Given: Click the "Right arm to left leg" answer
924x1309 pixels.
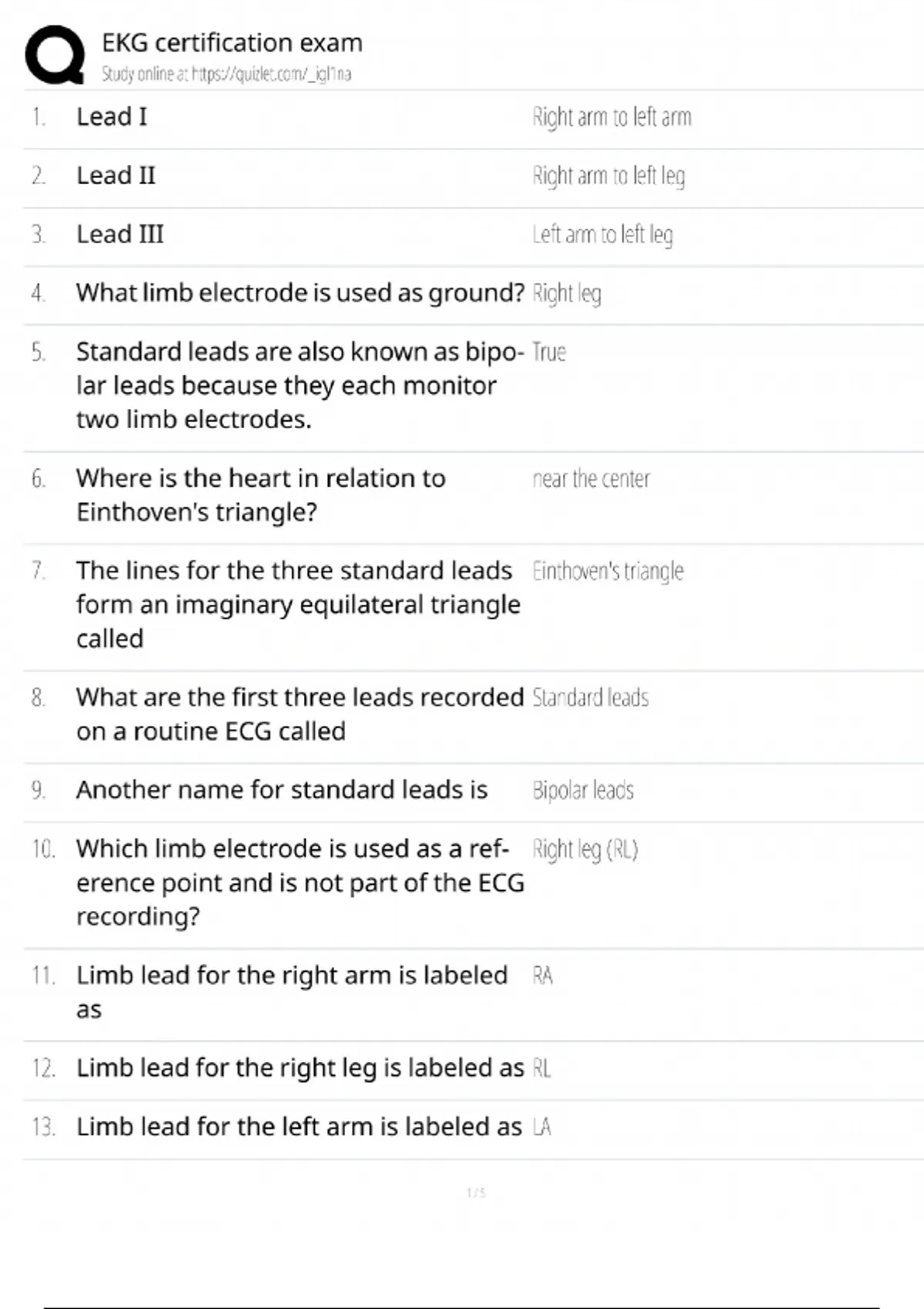Looking at the screenshot, I should pyautogui.click(x=608, y=176).
